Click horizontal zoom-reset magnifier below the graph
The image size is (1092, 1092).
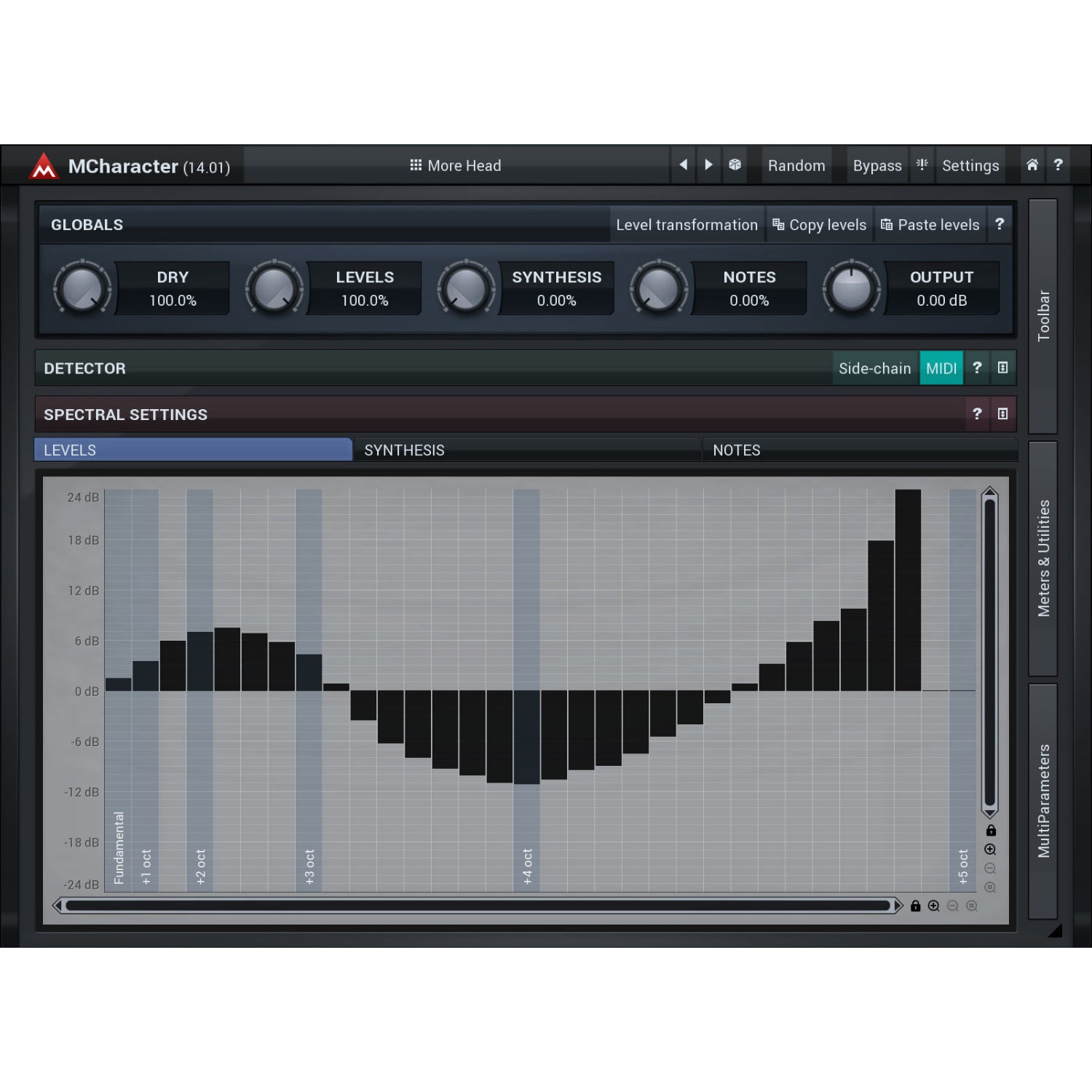(972, 906)
